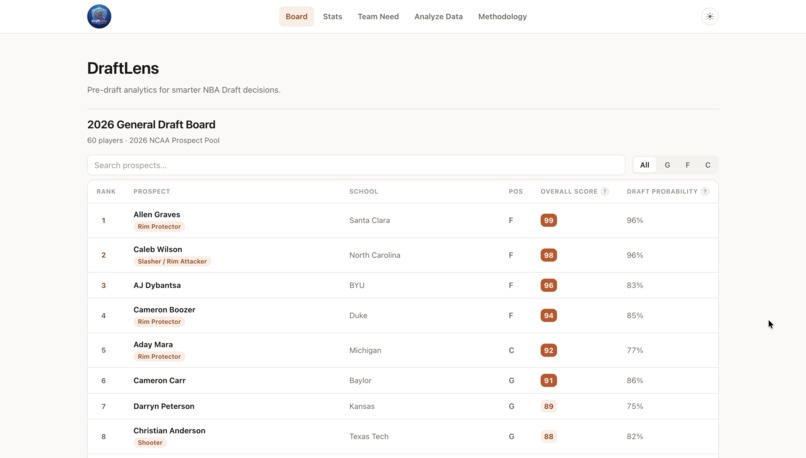
Task: Click Aday Mara's Rim Protector tag
Action: coord(159,357)
